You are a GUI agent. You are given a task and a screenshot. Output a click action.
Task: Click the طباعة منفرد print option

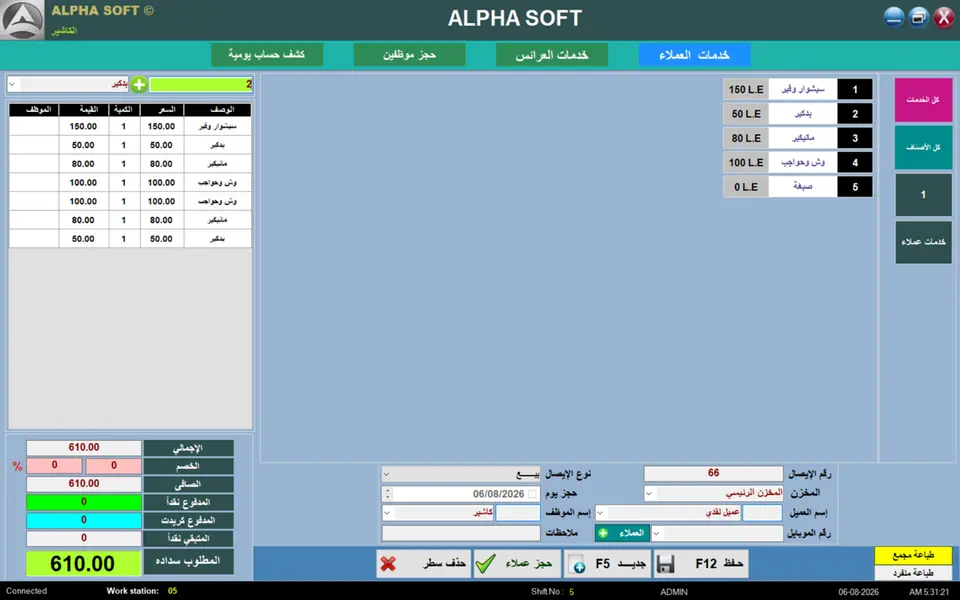coord(913,572)
